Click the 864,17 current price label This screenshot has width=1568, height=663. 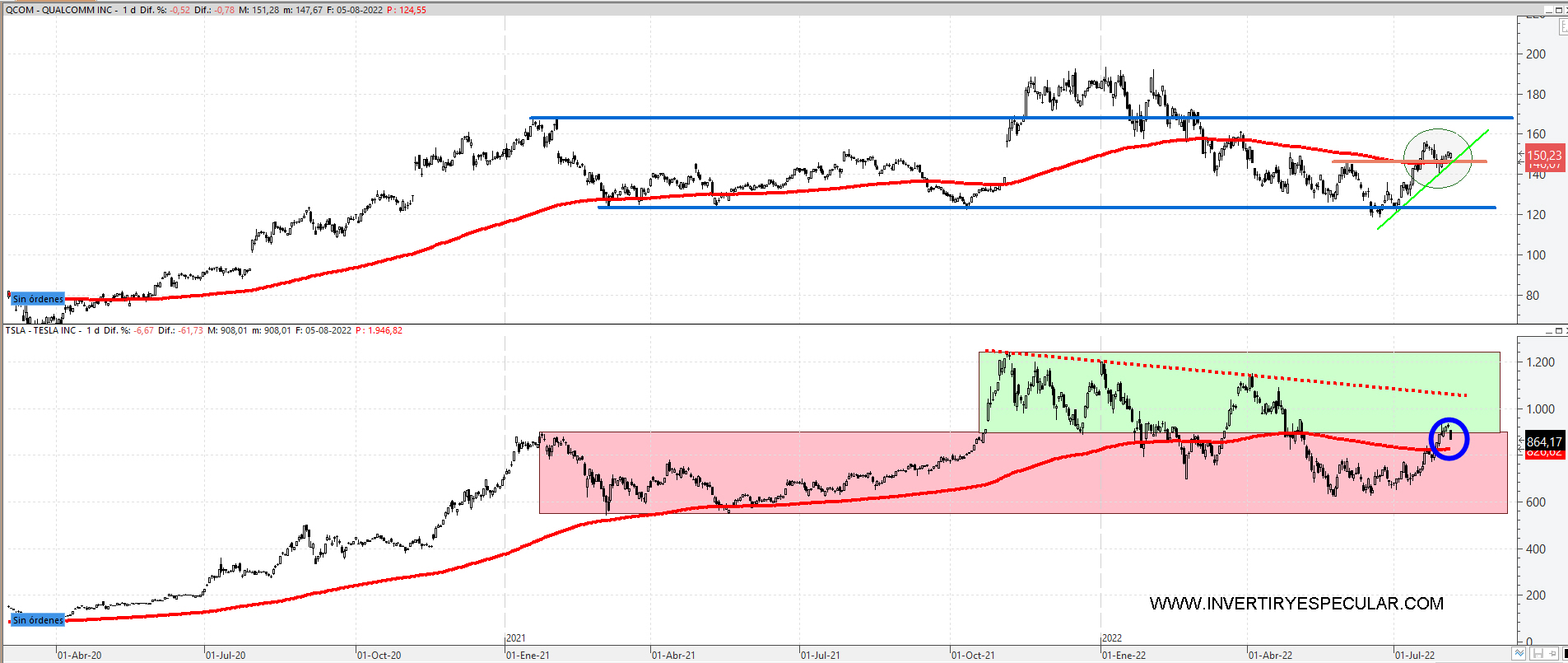[x=1543, y=442]
